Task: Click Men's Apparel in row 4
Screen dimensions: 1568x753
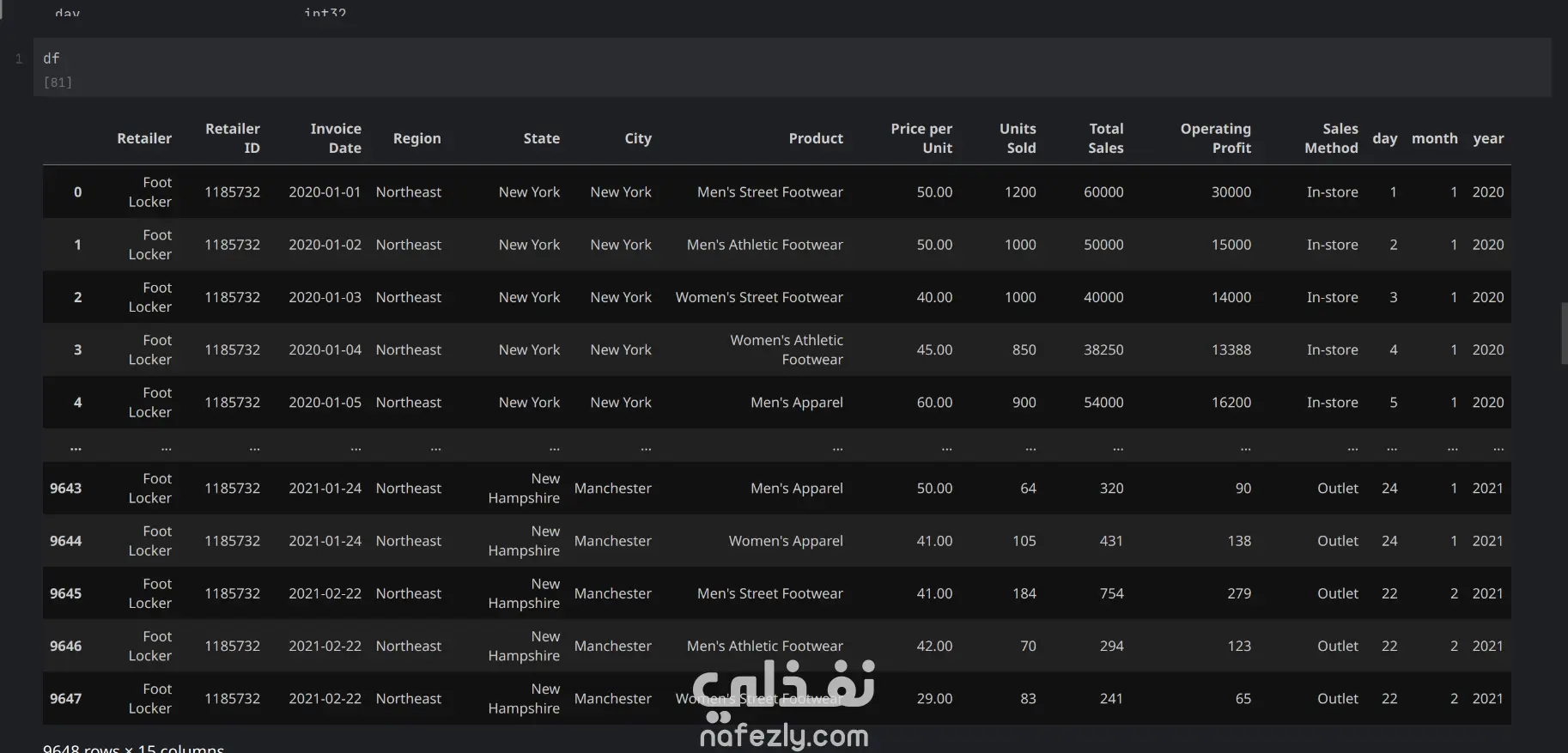Action: (797, 402)
